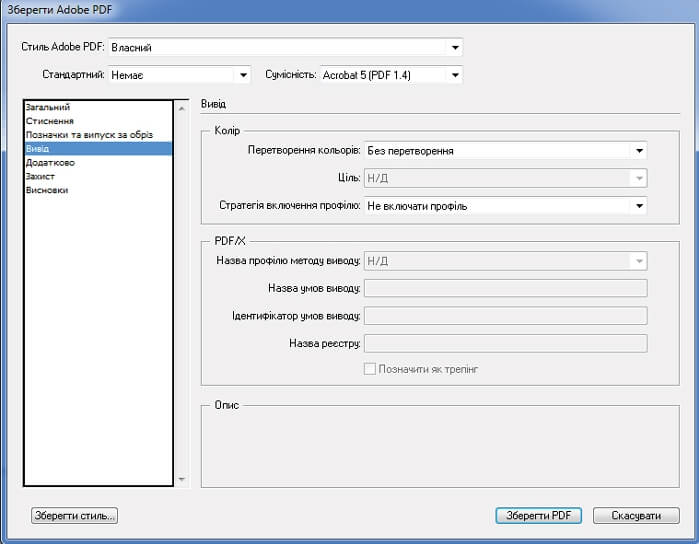Click the Назва реєстру input field

(505, 344)
